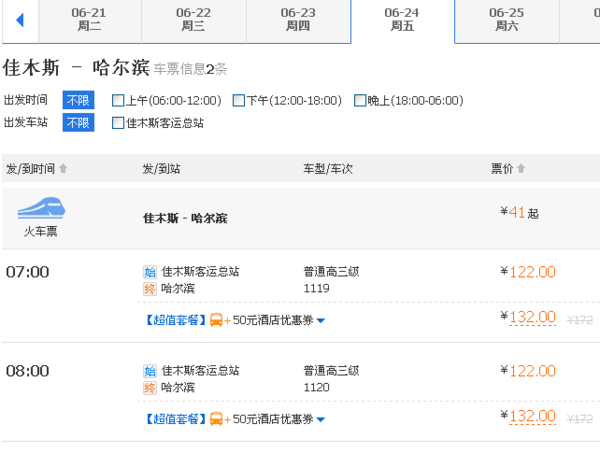Open 超值套餐 link for 08:00 bus
The image size is (600, 453).
176,419
